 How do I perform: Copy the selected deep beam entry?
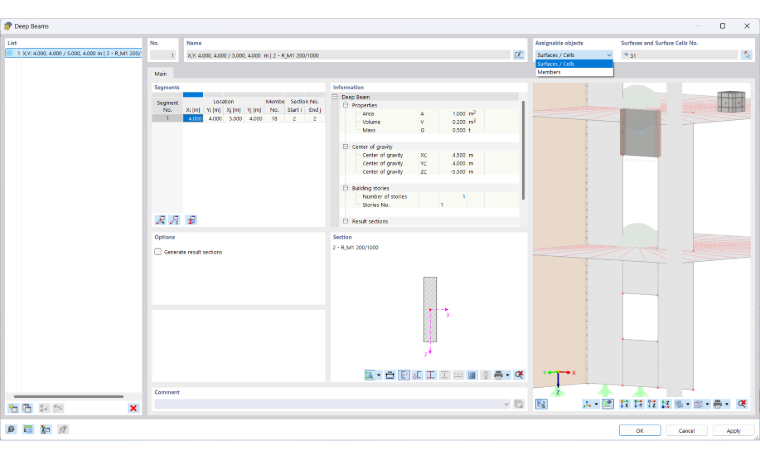[x=27, y=408]
